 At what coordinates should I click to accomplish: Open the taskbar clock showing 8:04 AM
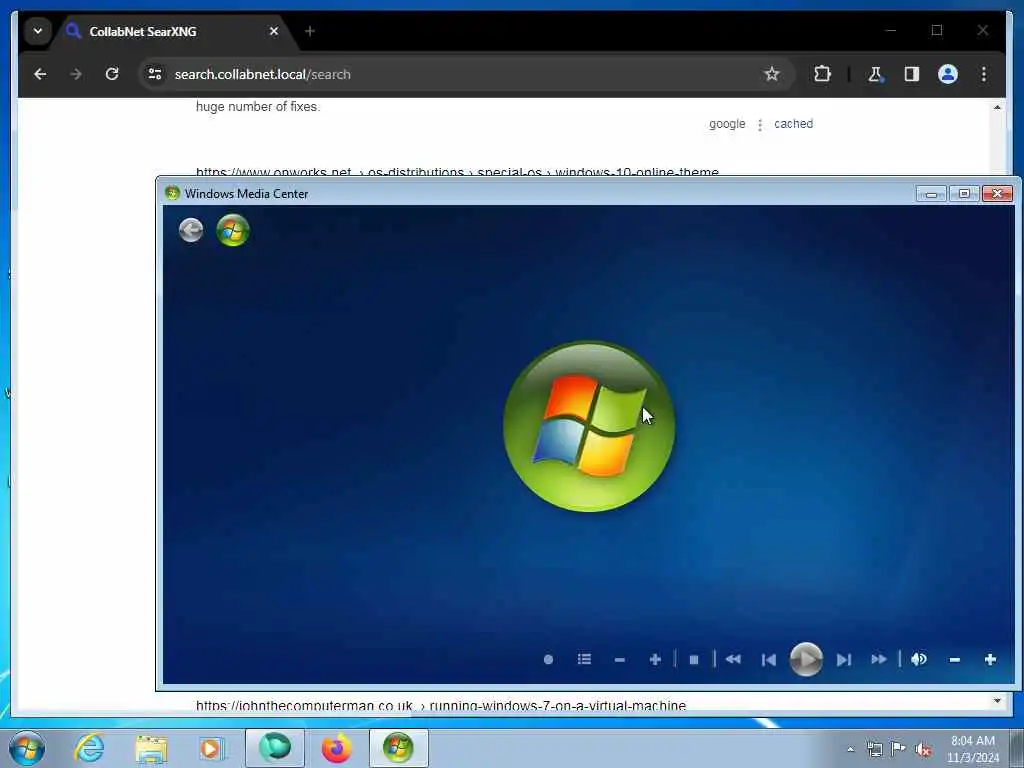[972, 749]
